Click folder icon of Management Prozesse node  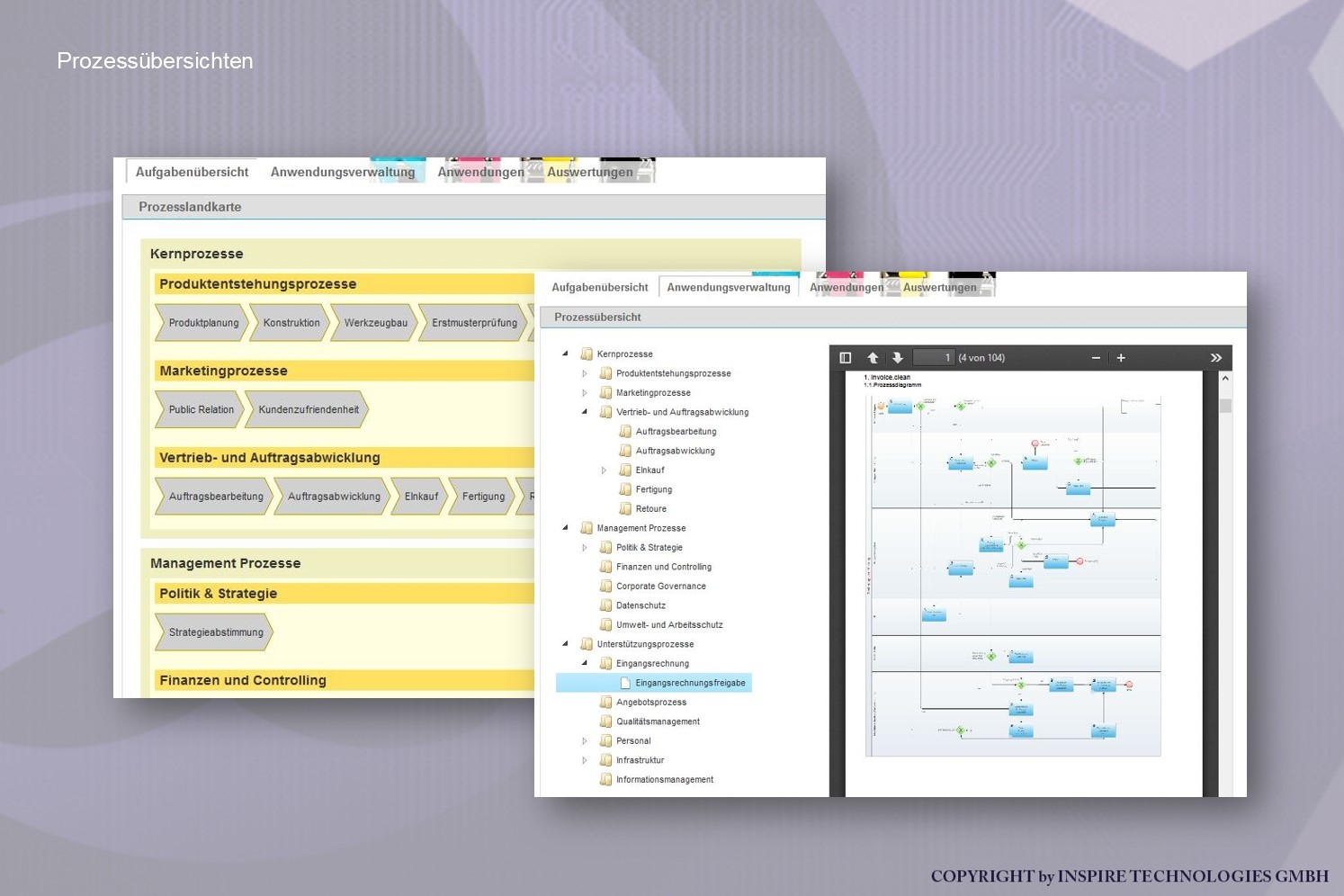[x=587, y=528]
